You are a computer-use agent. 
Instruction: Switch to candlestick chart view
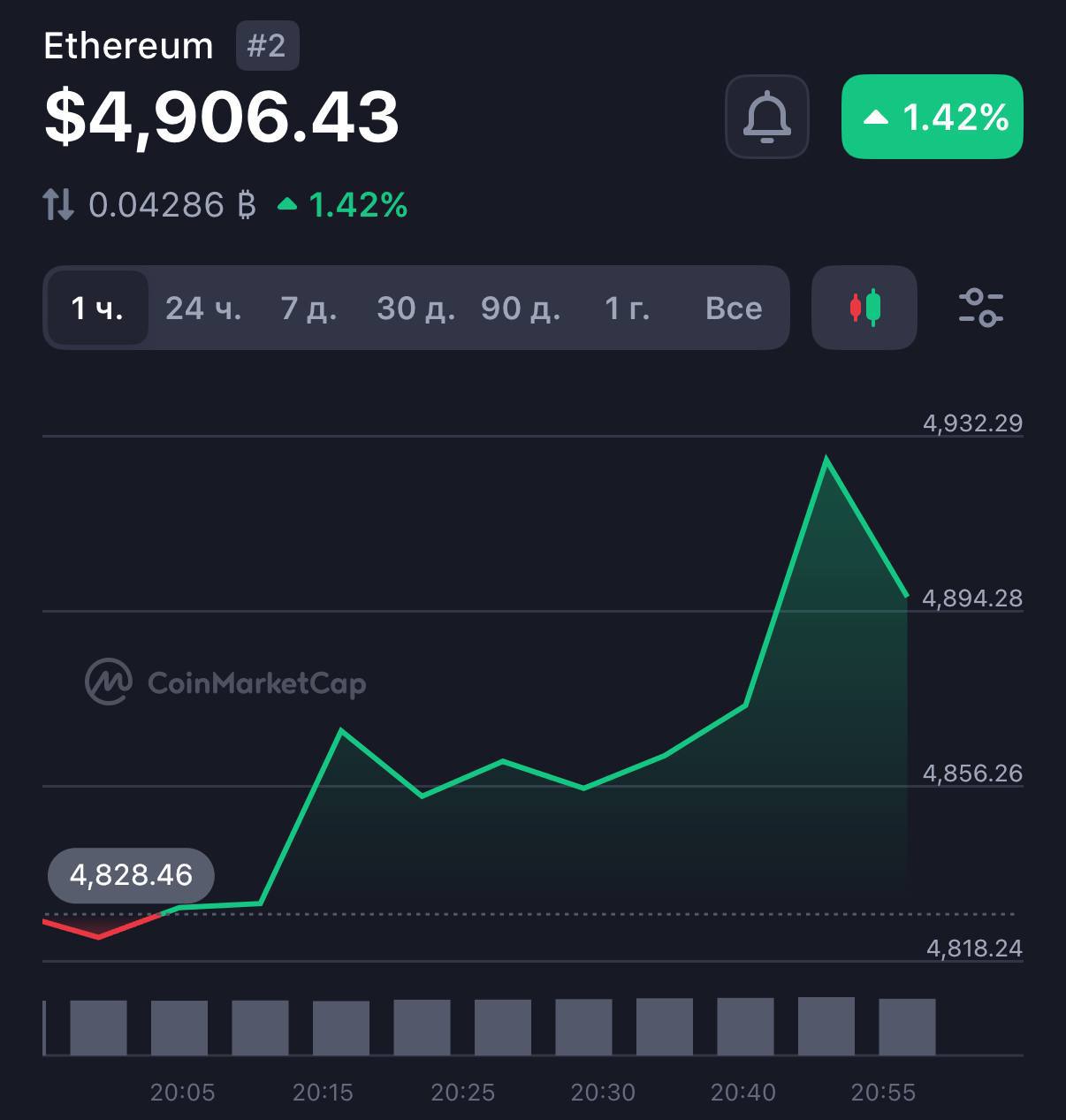864,308
